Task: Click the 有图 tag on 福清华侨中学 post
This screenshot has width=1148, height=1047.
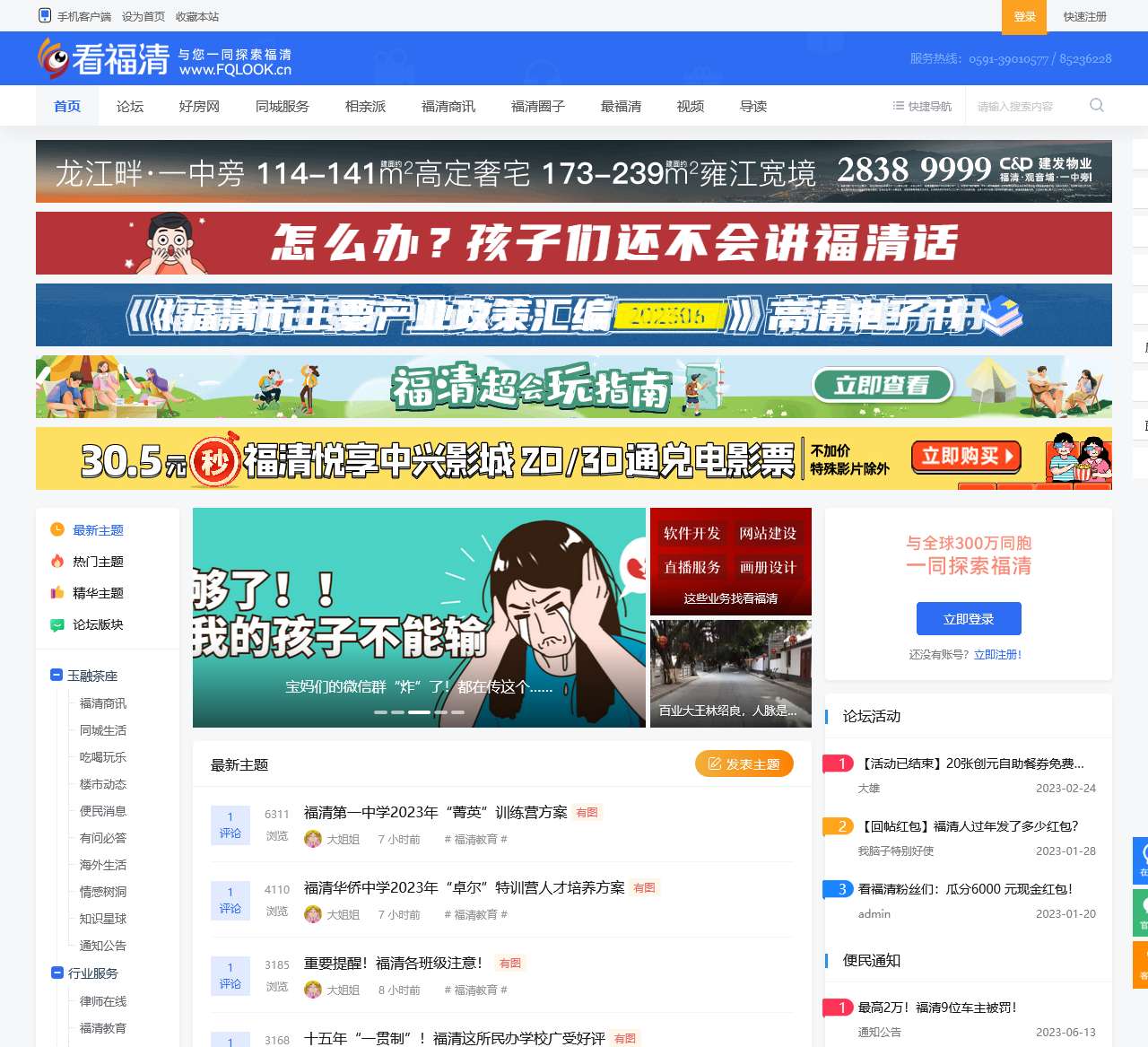Action: coord(645,888)
